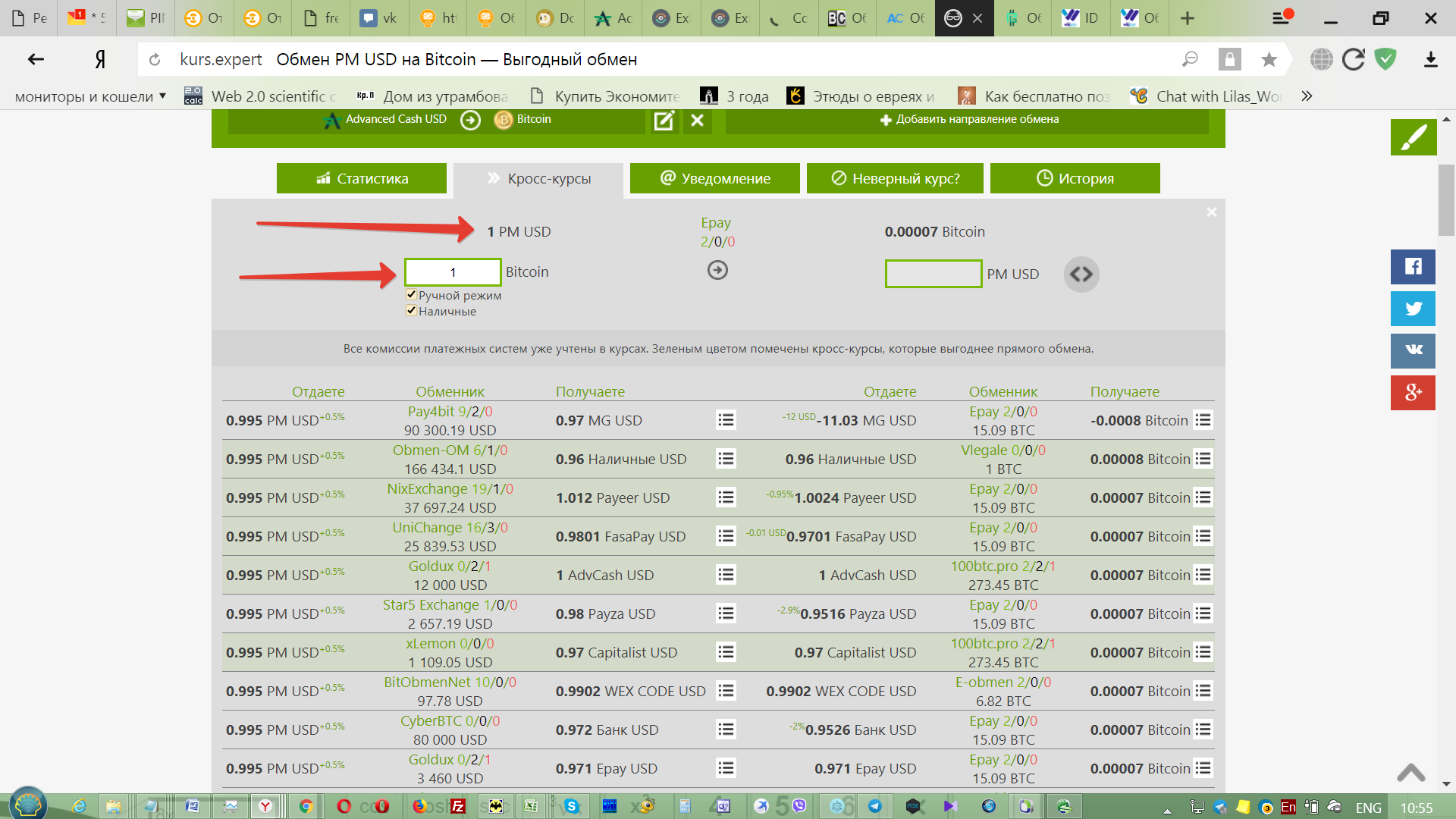Viewport: 1456px width, 819px height.
Task: Open the Уведомление tab
Action: (x=715, y=178)
